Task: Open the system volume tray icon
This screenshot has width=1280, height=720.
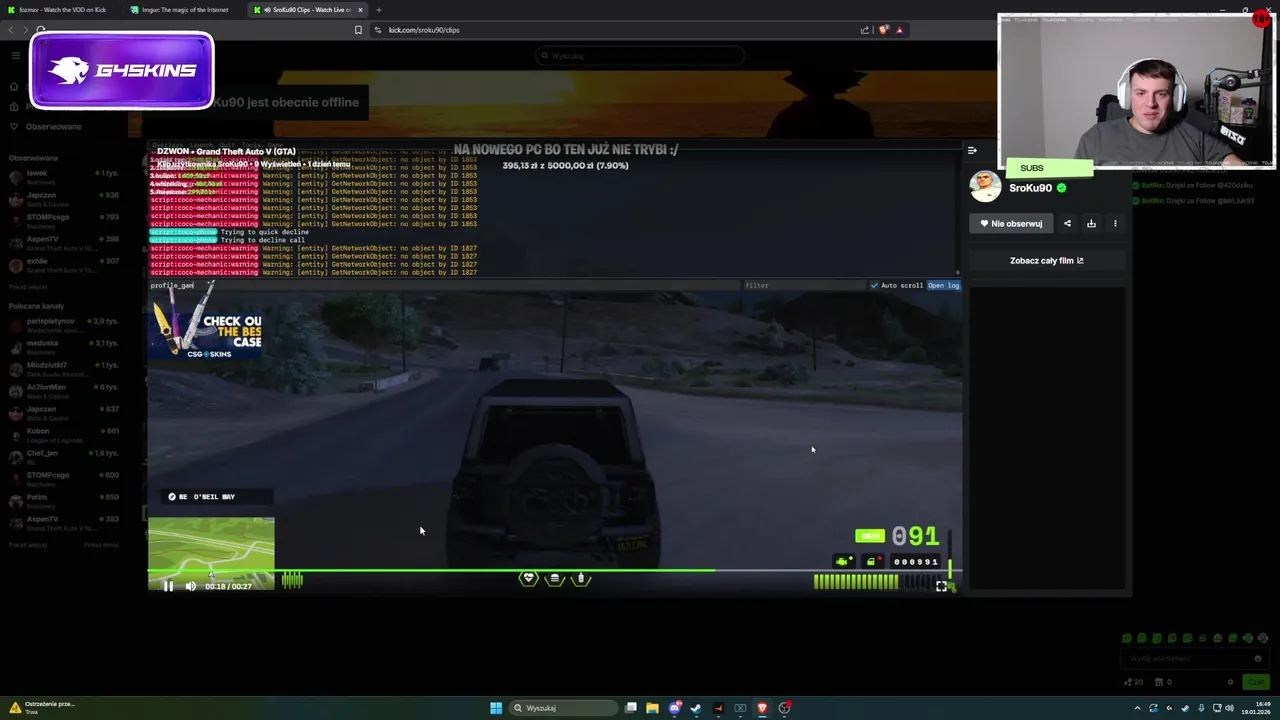Action: click(1229, 708)
